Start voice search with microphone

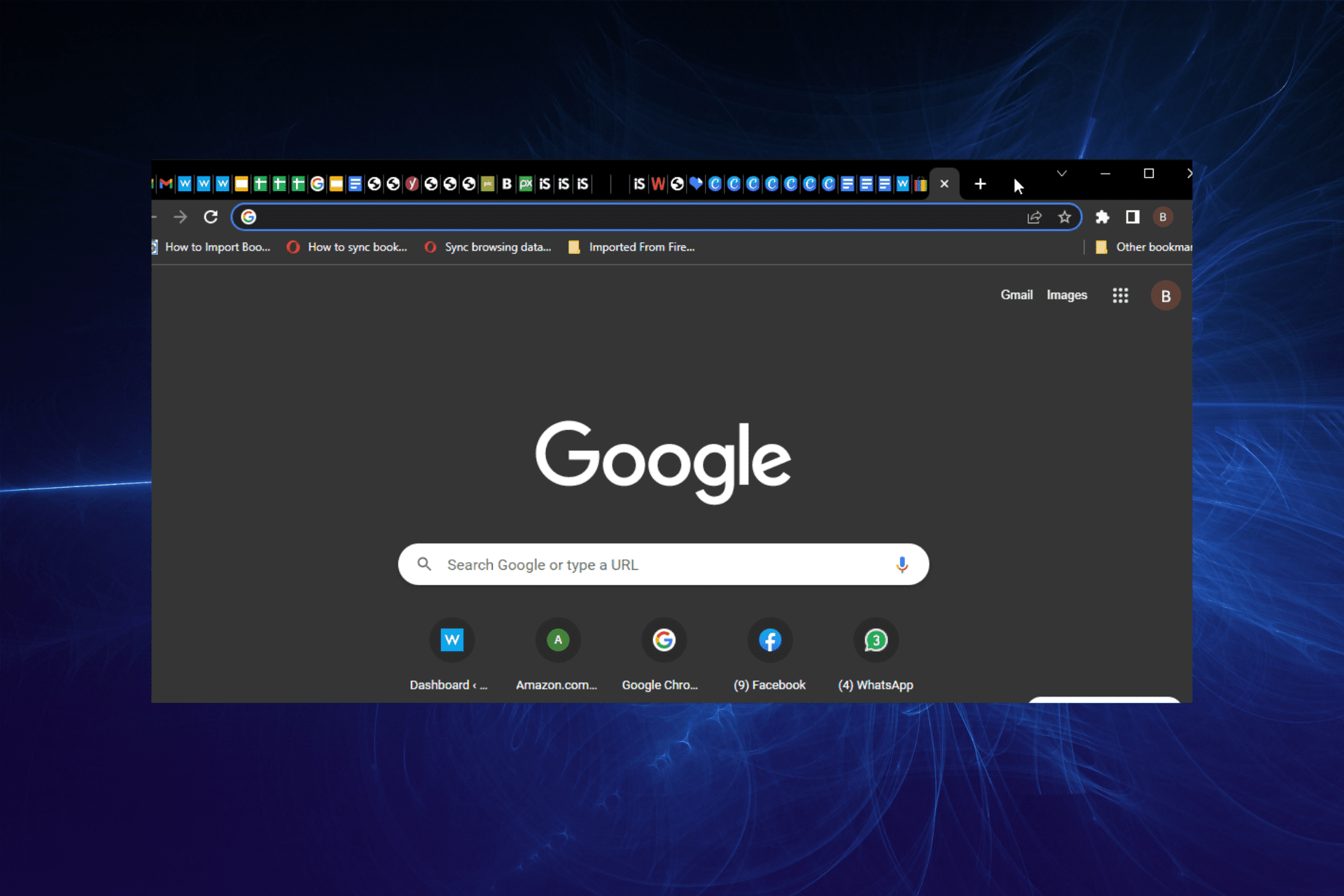(902, 564)
